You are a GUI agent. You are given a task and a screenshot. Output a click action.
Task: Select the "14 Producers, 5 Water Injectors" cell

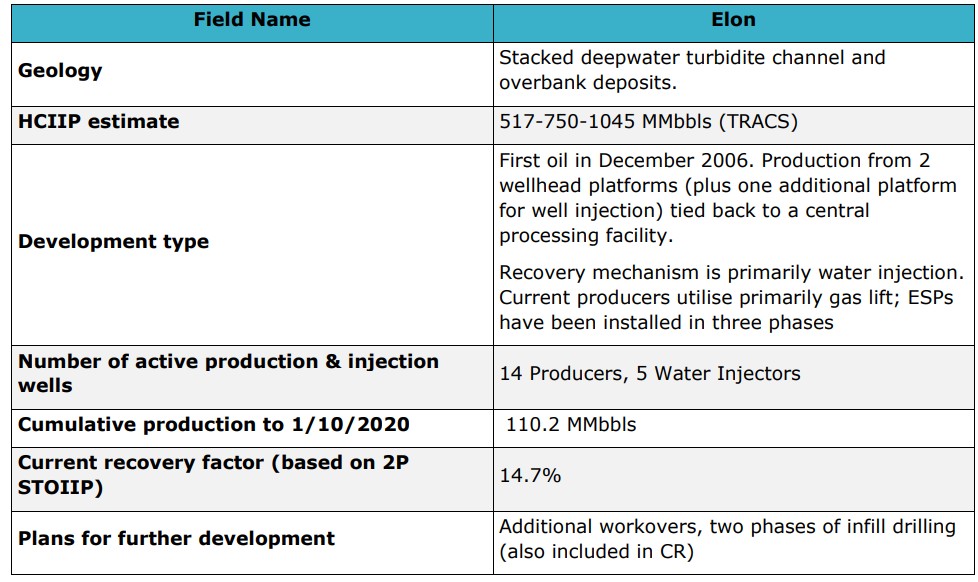pyautogui.click(x=650, y=374)
